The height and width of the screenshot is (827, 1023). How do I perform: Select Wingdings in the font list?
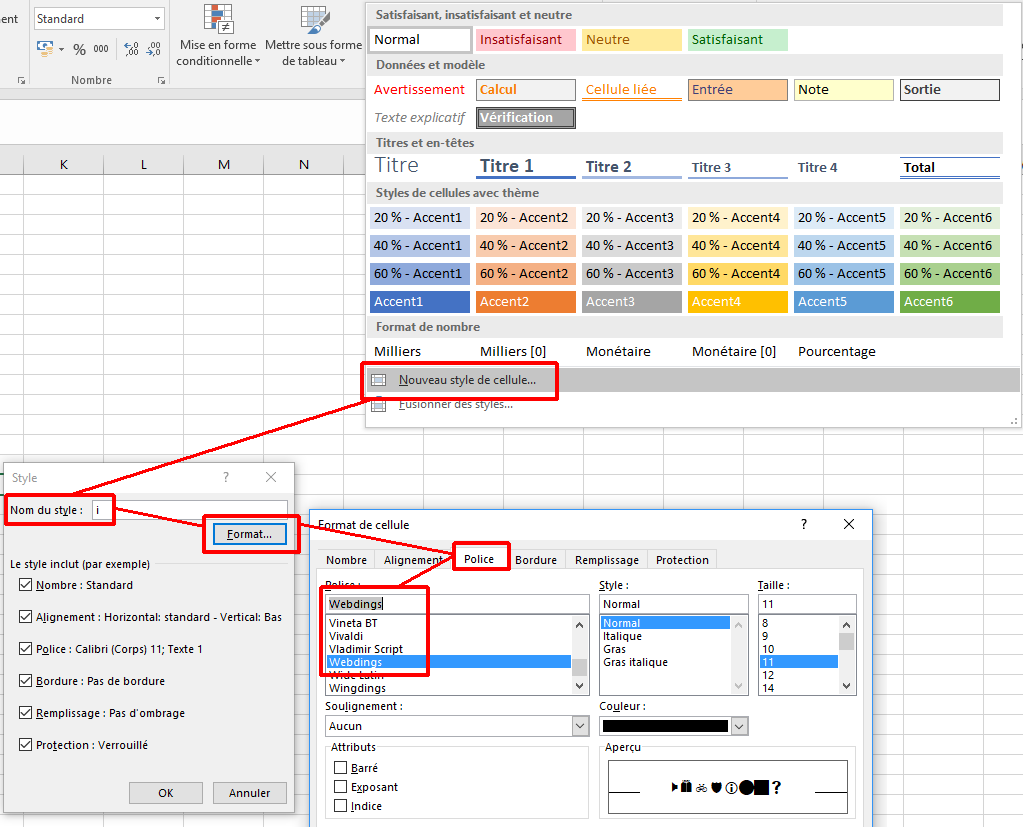(x=449, y=688)
